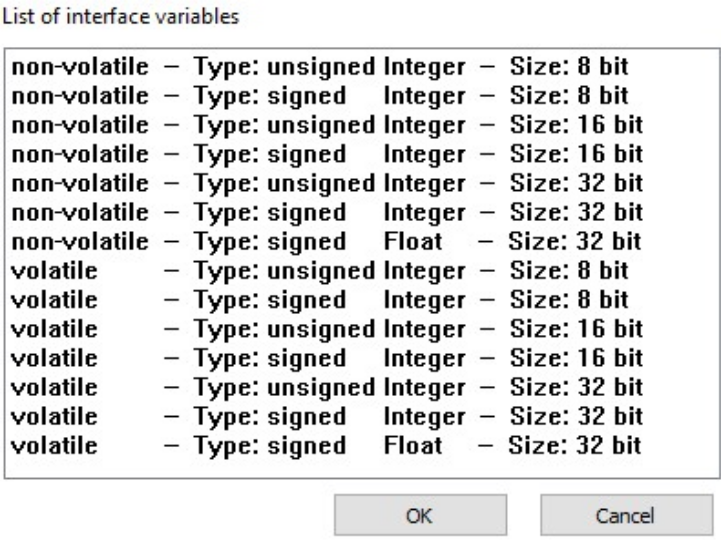Choose volatile signed Integer 16 bit variable

(326, 358)
